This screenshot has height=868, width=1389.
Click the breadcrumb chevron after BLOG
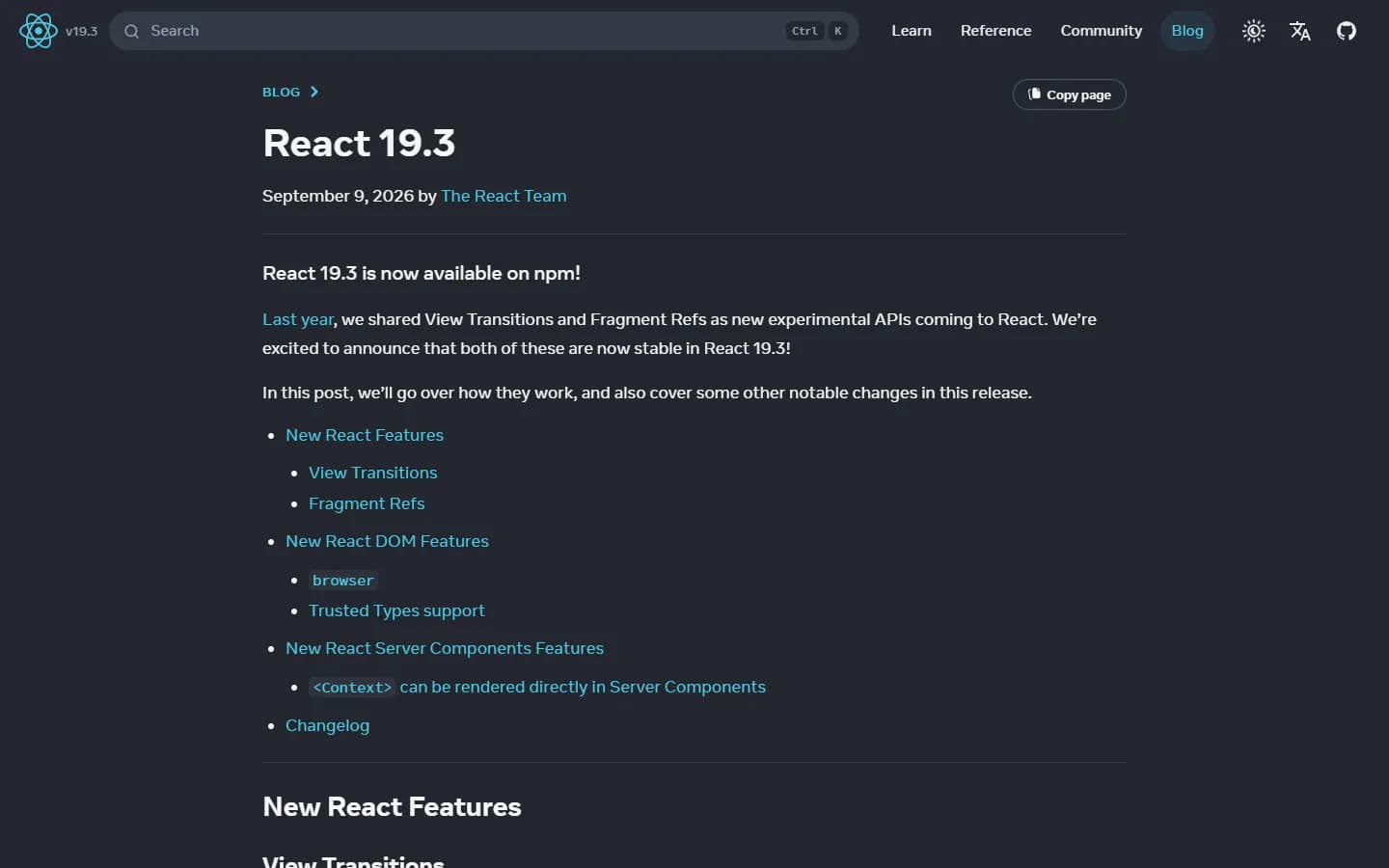tap(313, 92)
